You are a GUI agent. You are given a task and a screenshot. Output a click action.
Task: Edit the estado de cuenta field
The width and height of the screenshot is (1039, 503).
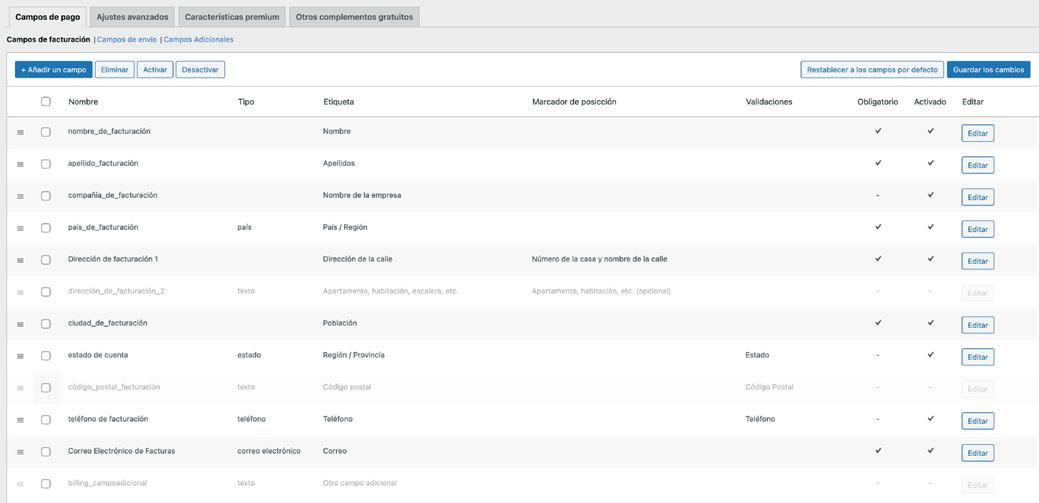pos(978,357)
